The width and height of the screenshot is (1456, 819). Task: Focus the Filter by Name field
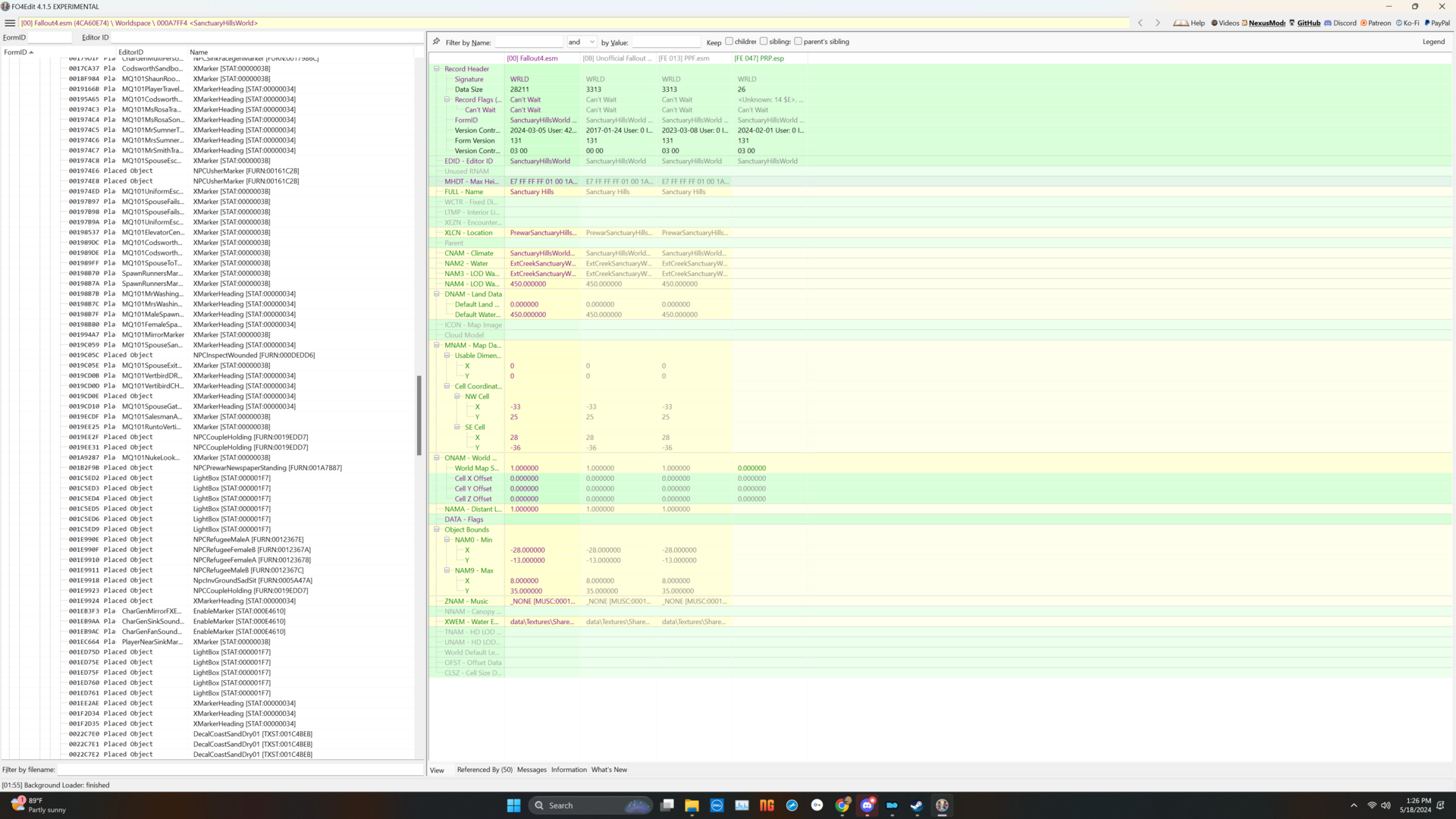pyautogui.click(x=529, y=42)
